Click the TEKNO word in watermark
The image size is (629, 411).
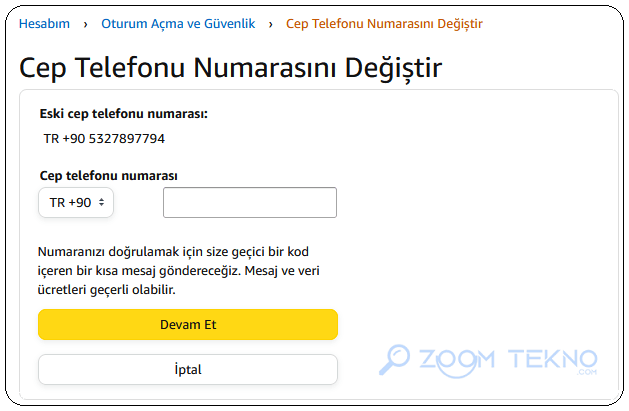coord(553,359)
